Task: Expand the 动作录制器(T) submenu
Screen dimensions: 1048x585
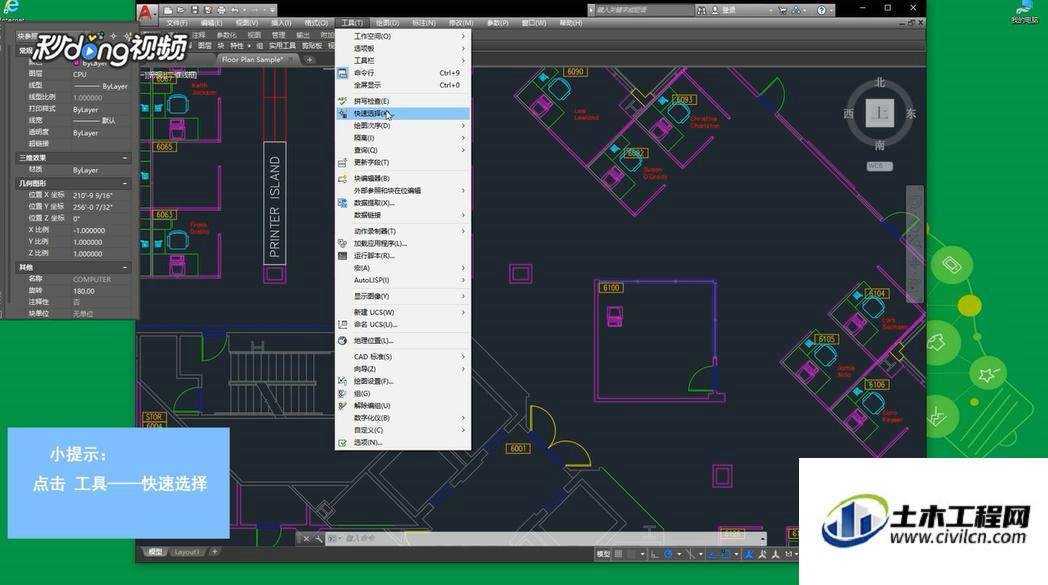Action: coord(403,231)
